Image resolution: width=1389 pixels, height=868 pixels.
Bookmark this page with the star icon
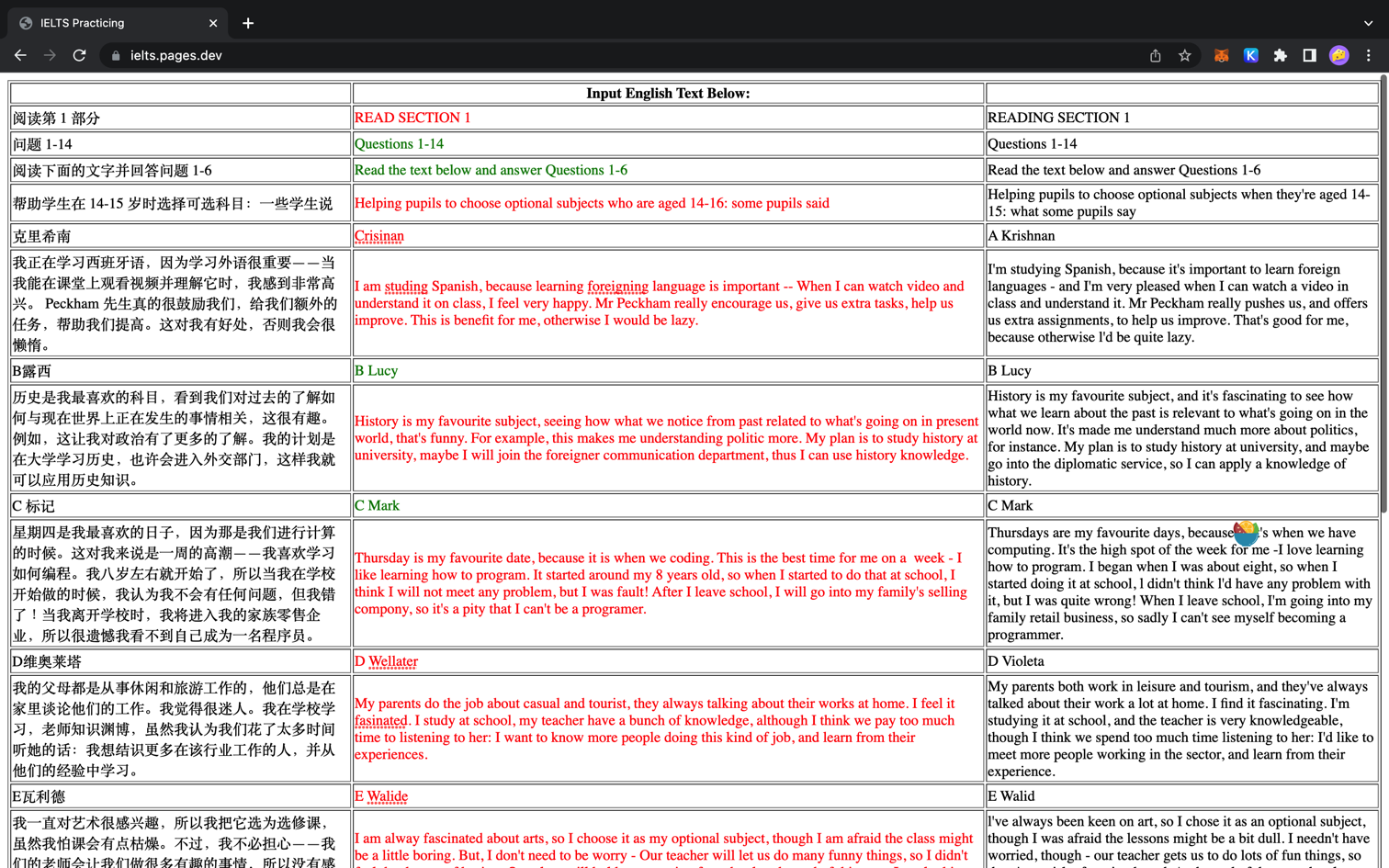(x=1185, y=55)
